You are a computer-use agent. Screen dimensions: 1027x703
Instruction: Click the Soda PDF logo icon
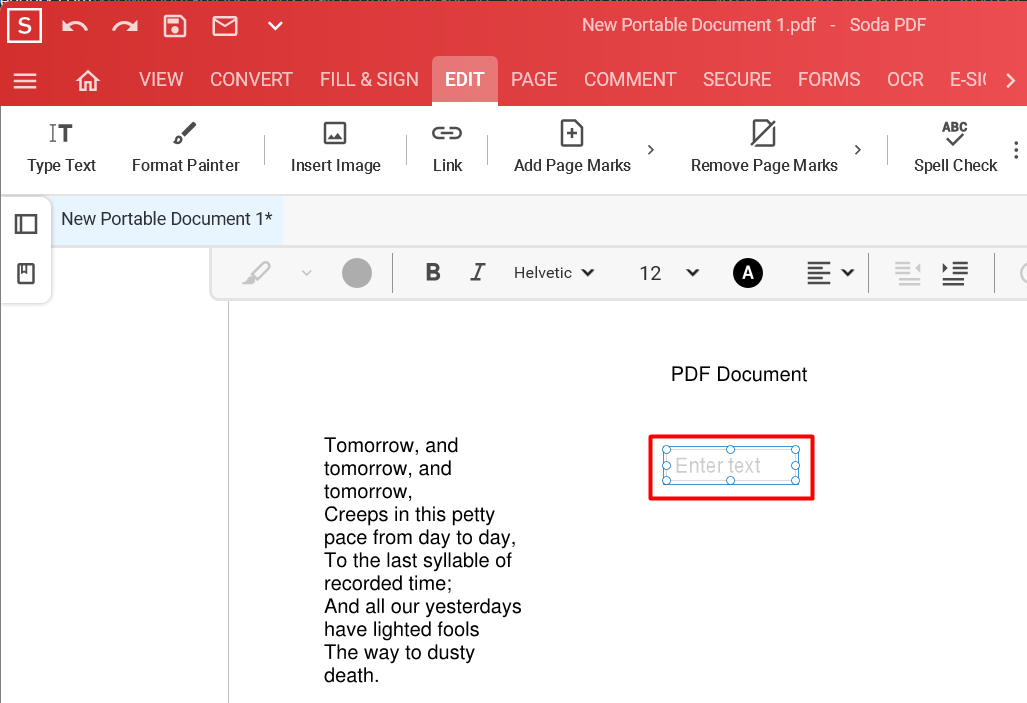[24, 26]
